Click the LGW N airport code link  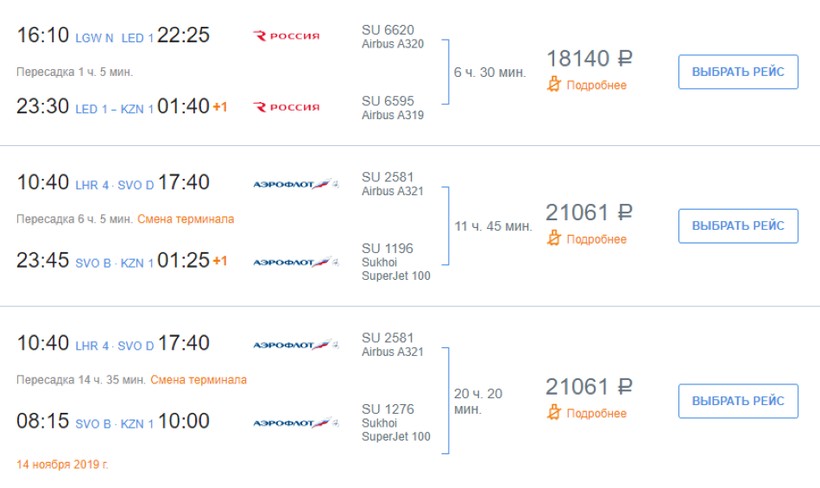click(x=94, y=38)
